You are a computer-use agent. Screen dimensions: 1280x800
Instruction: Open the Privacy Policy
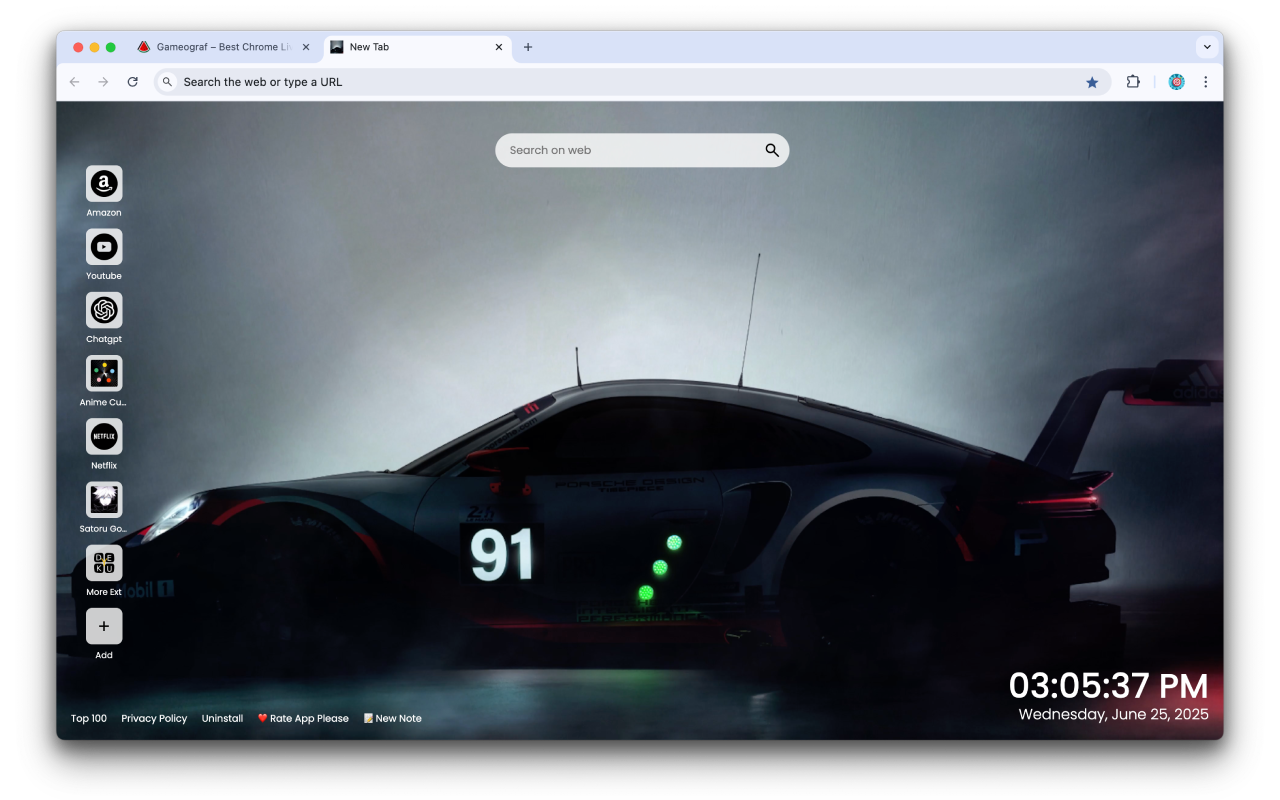[x=154, y=718]
